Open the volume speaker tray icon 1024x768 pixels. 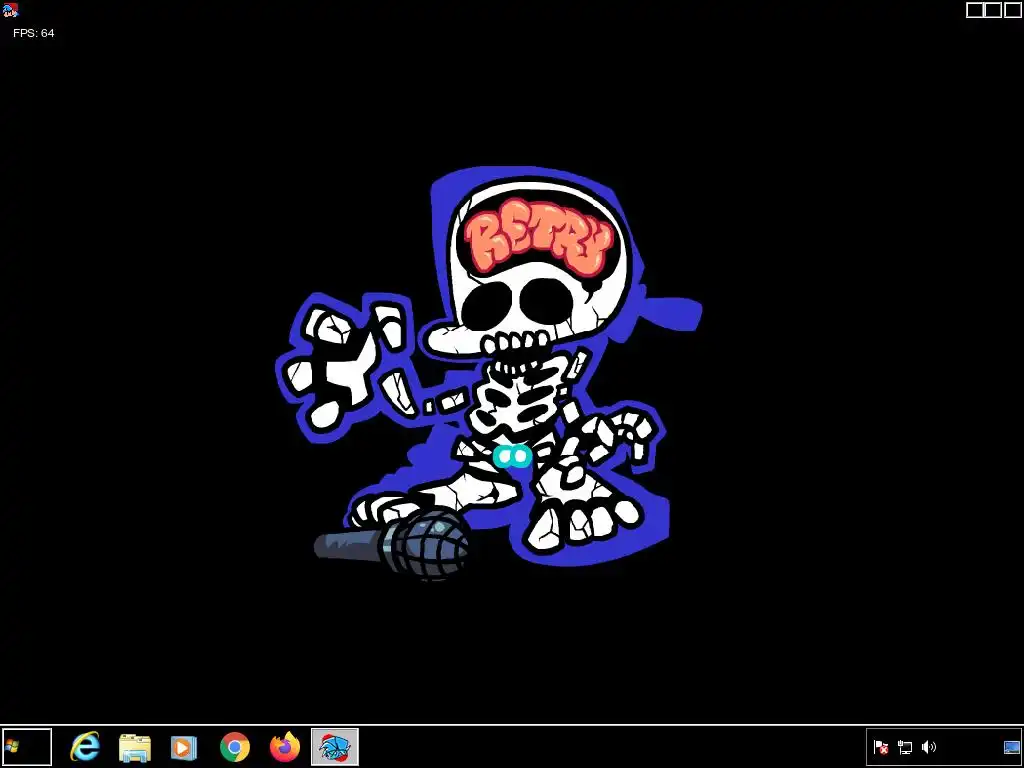pyautogui.click(x=928, y=747)
